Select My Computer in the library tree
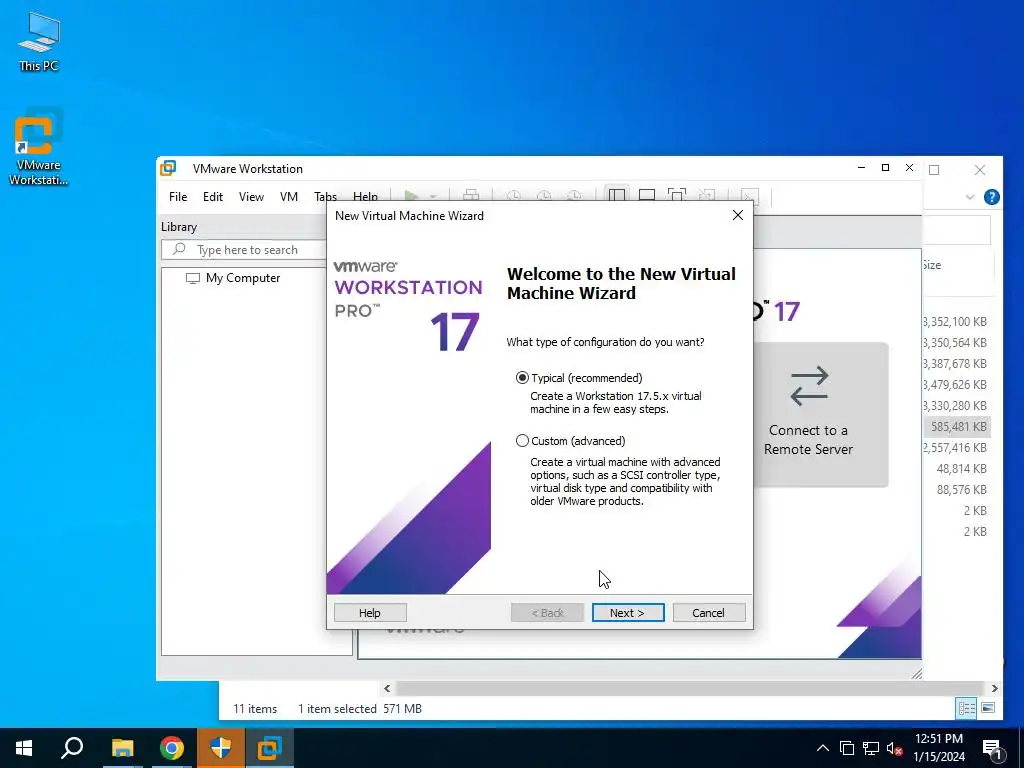This screenshot has height=768, width=1024. click(x=242, y=278)
